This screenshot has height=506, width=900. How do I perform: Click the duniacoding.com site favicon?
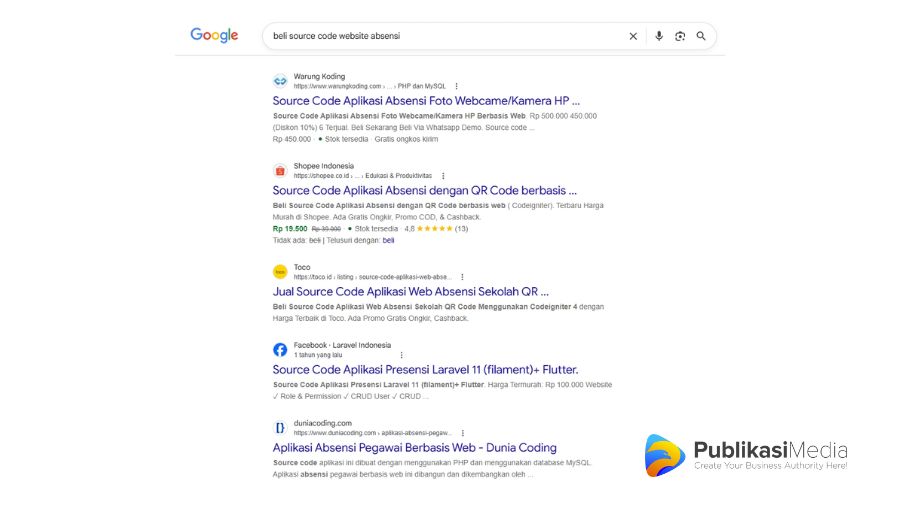coord(280,427)
